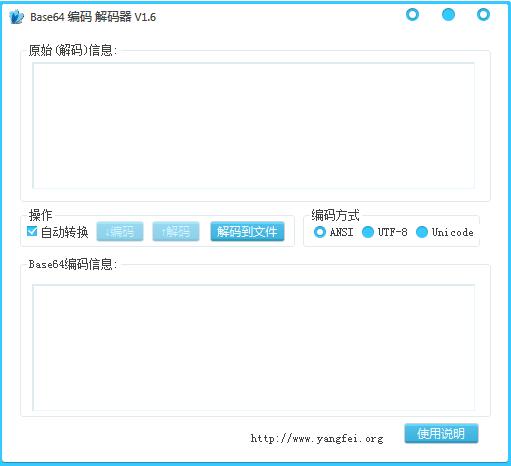Click the 编码方式 group label
511x466 pixels.
pyautogui.click(x=335, y=215)
